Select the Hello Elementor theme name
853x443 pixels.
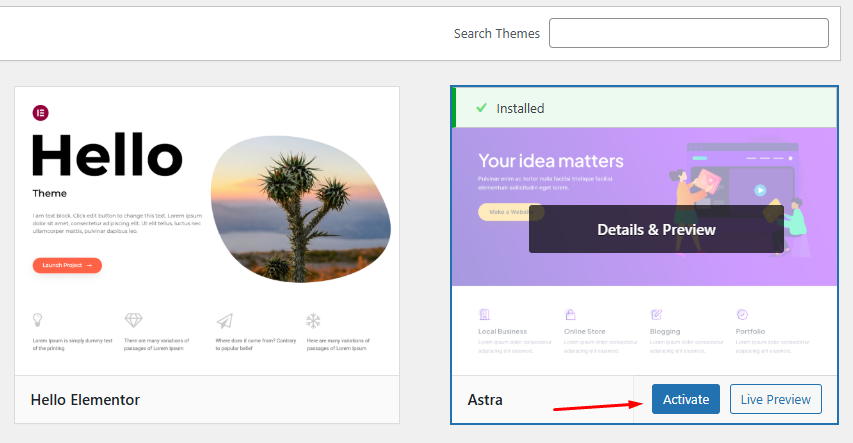pyautogui.click(x=85, y=400)
